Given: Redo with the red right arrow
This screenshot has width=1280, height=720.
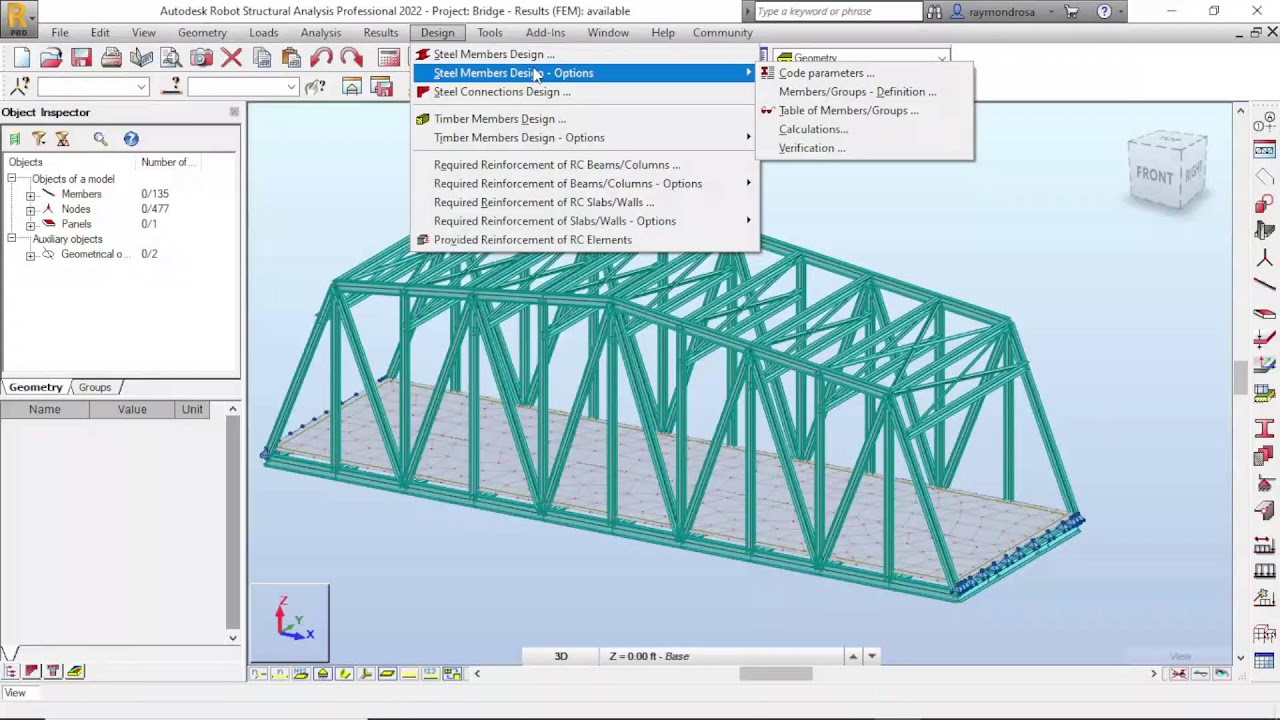Looking at the screenshot, I should [351, 58].
